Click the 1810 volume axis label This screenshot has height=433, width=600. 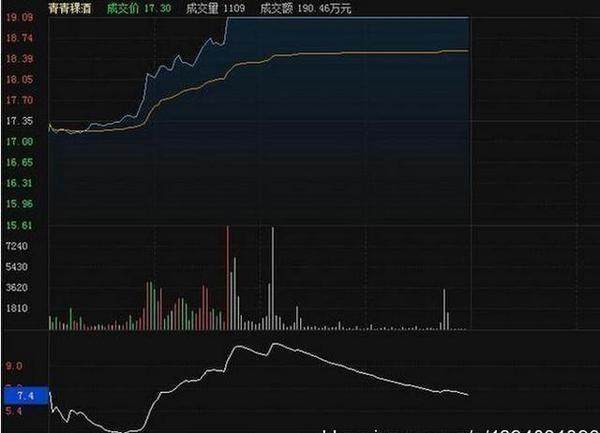point(17,308)
